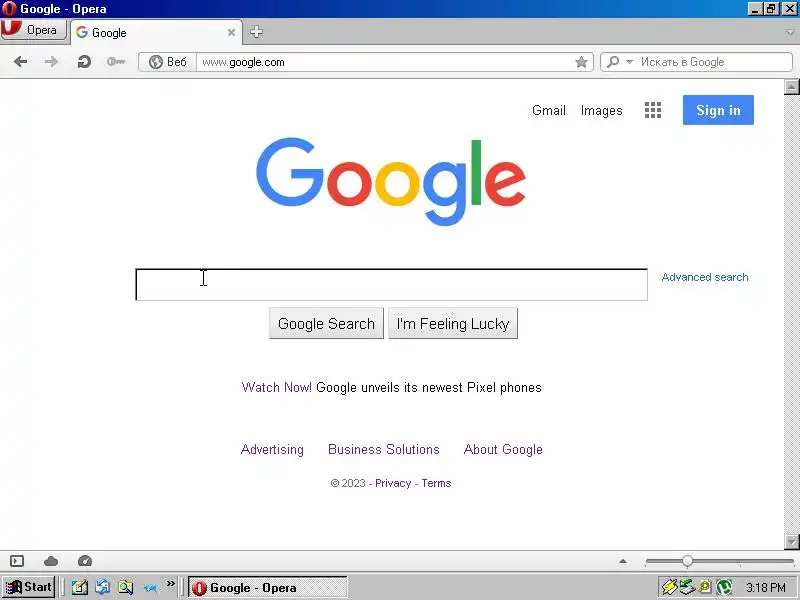
Task: Toggle the panels icon in status bar
Action: pos(17,561)
